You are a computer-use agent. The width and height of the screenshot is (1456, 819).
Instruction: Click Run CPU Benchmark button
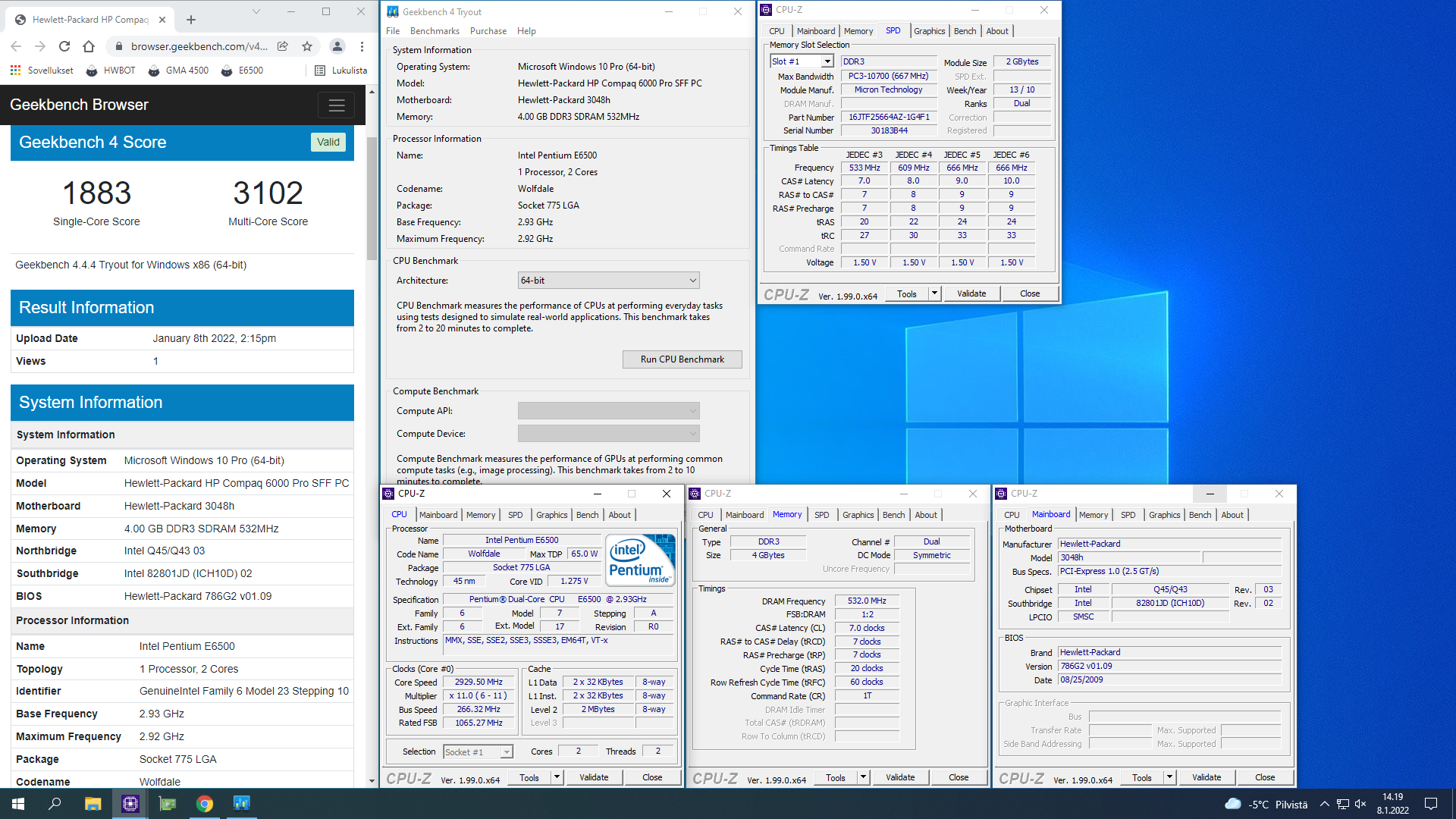(x=682, y=359)
